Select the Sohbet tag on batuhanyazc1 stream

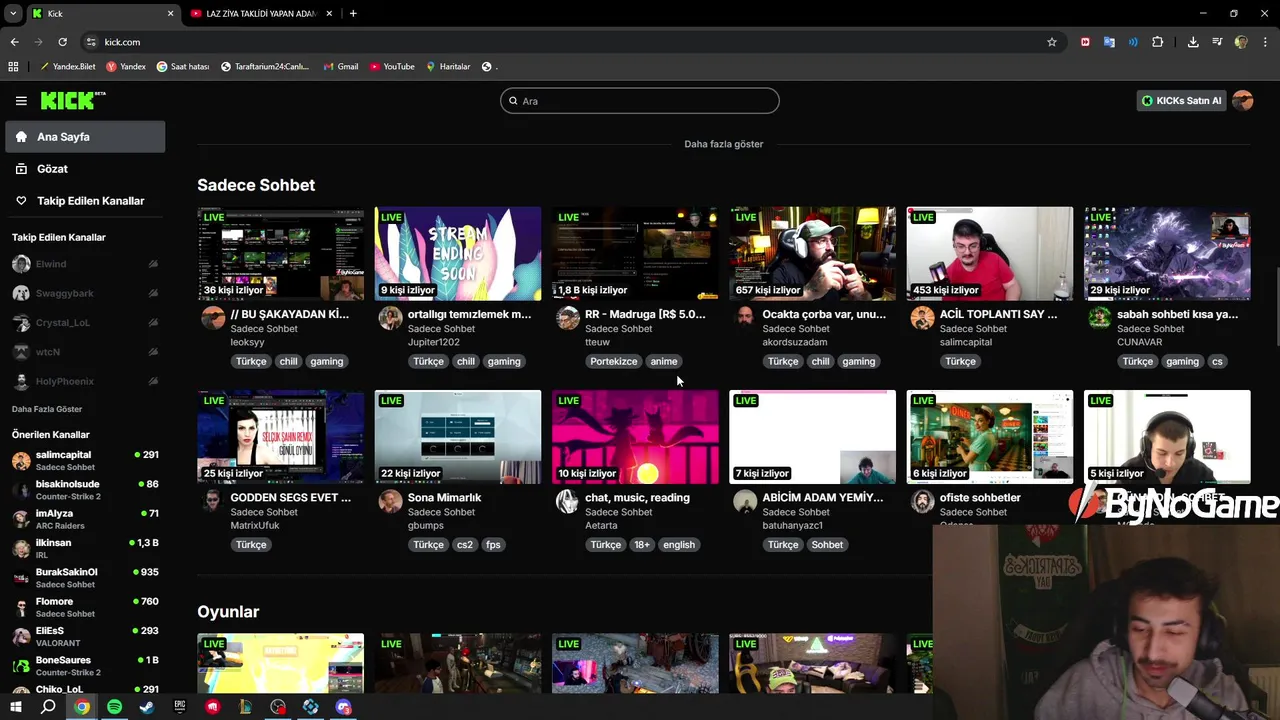(827, 545)
